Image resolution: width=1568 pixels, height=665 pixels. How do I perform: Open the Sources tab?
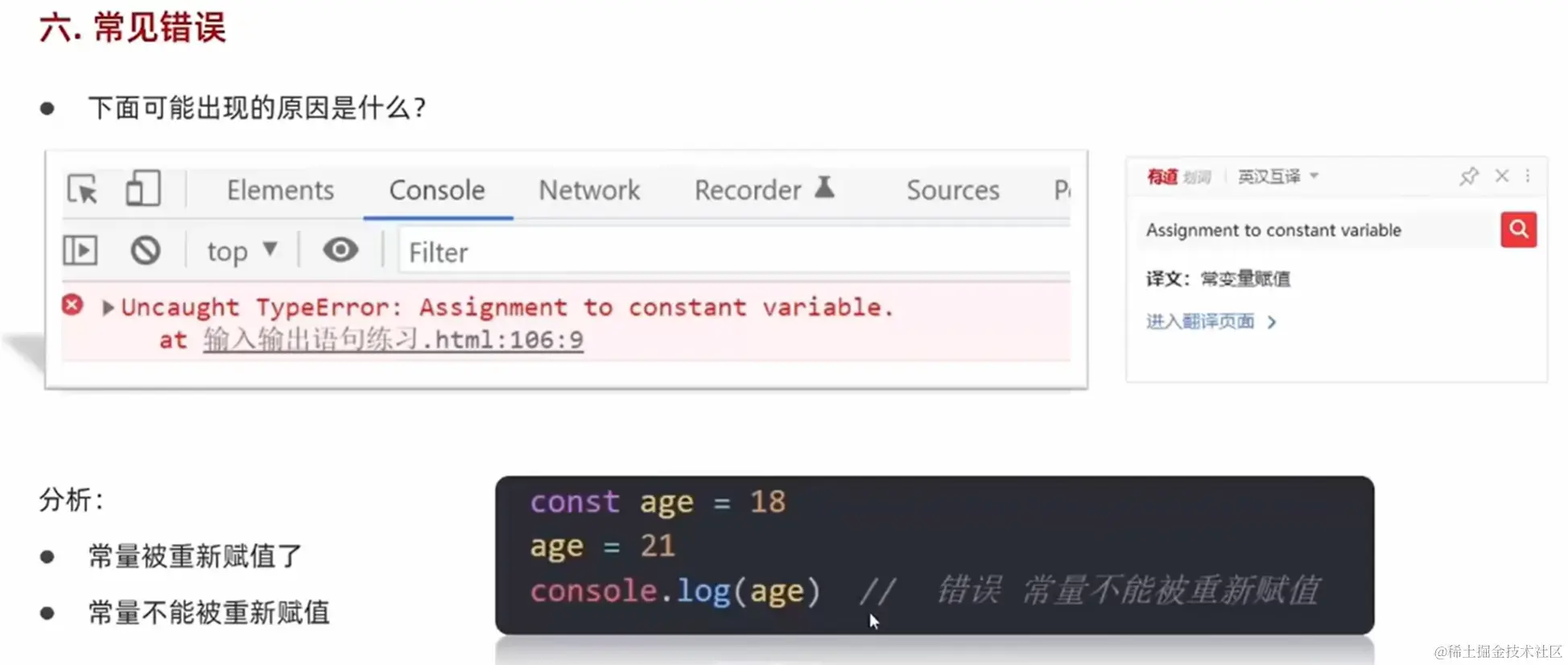[x=953, y=190]
